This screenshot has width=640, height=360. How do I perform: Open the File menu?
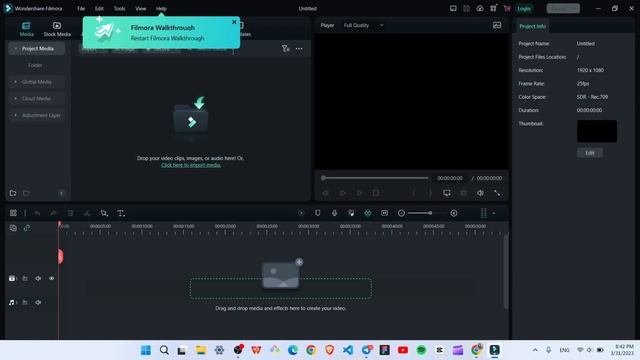coord(81,8)
